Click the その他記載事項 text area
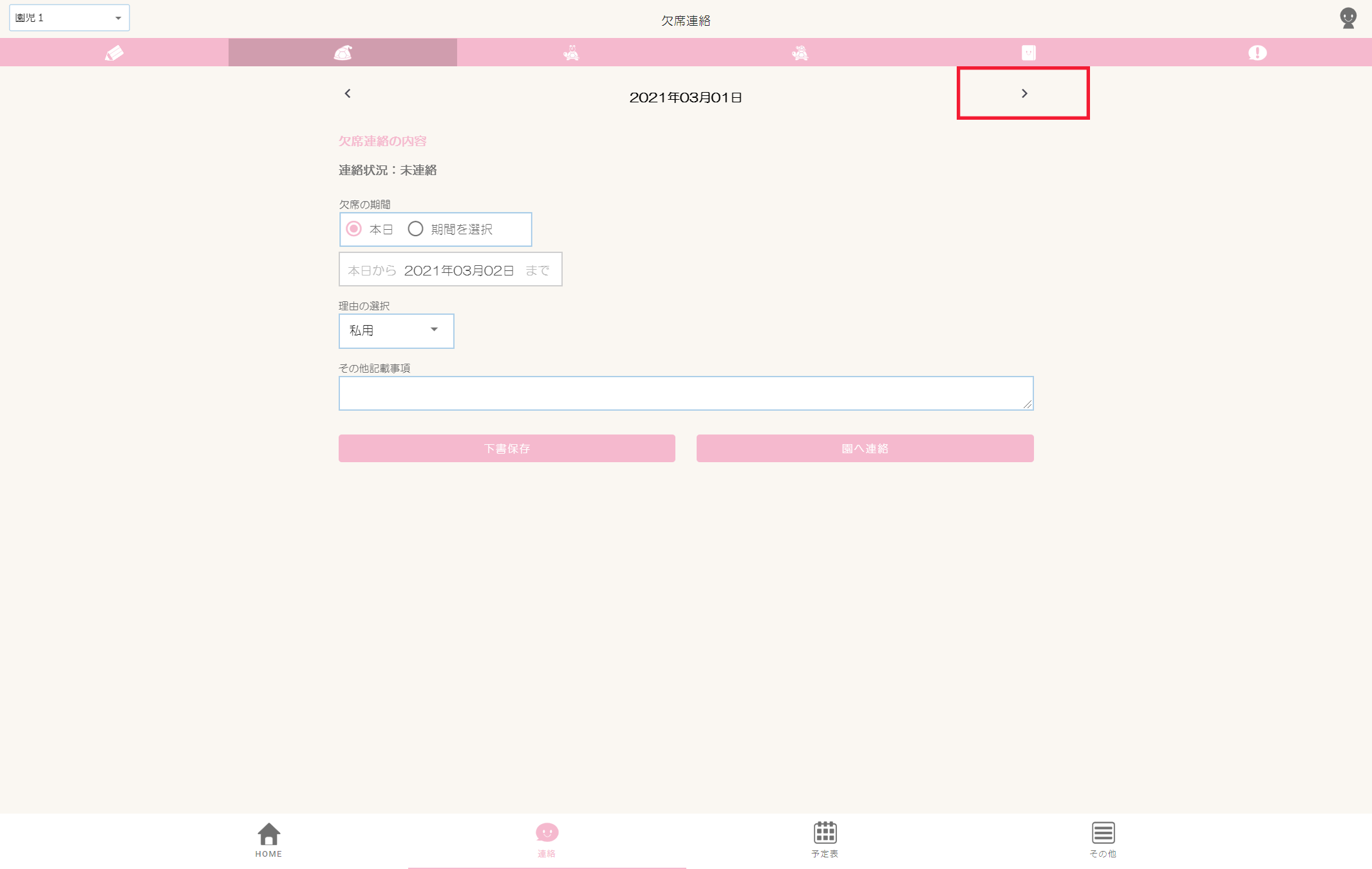Viewport: 1372px width, 869px height. 686,393
